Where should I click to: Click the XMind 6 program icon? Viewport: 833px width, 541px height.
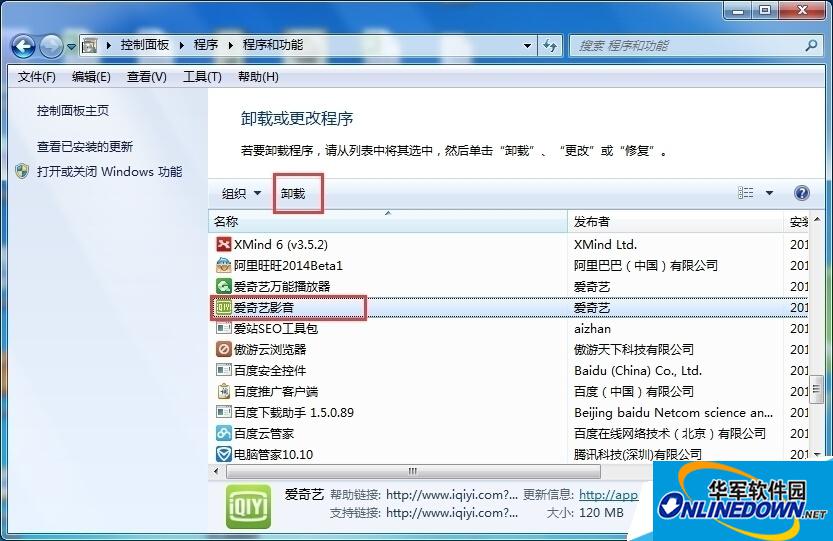pyautogui.click(x=224, y=244)
